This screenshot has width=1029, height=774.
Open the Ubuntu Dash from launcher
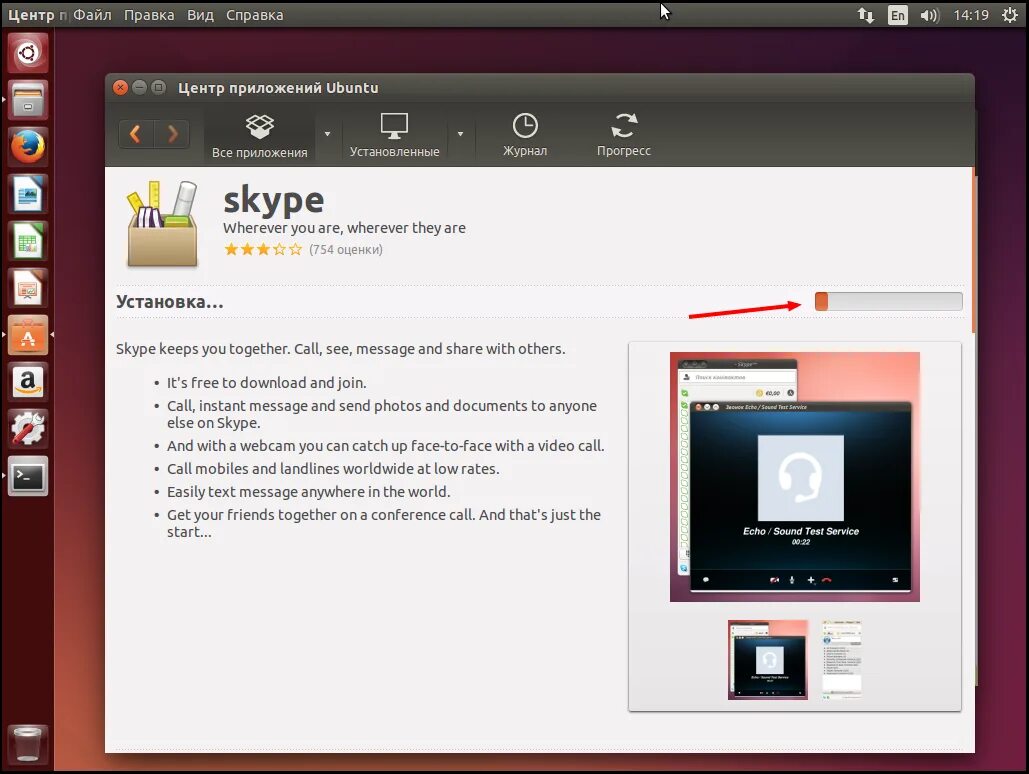[28, 53]
